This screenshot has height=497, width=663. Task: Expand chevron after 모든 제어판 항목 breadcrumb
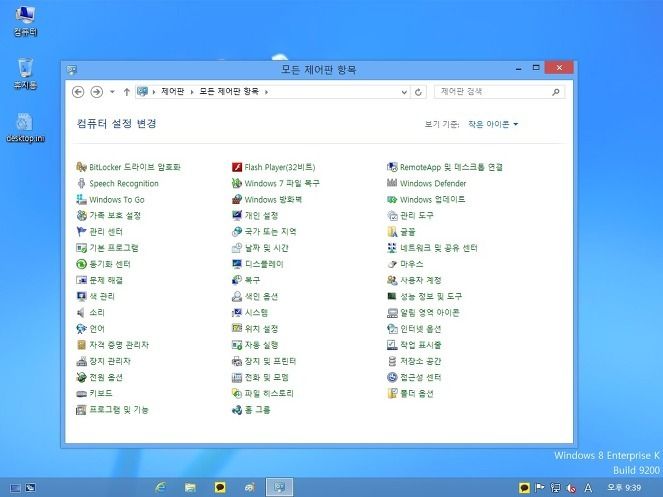pos(266,92)
